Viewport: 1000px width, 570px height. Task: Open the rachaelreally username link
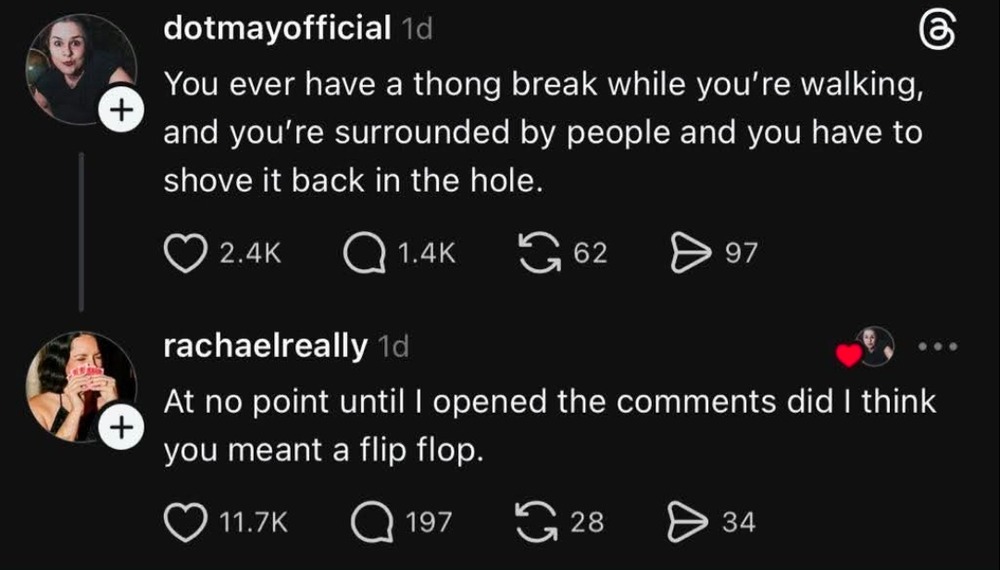click(x=265, y=346)
